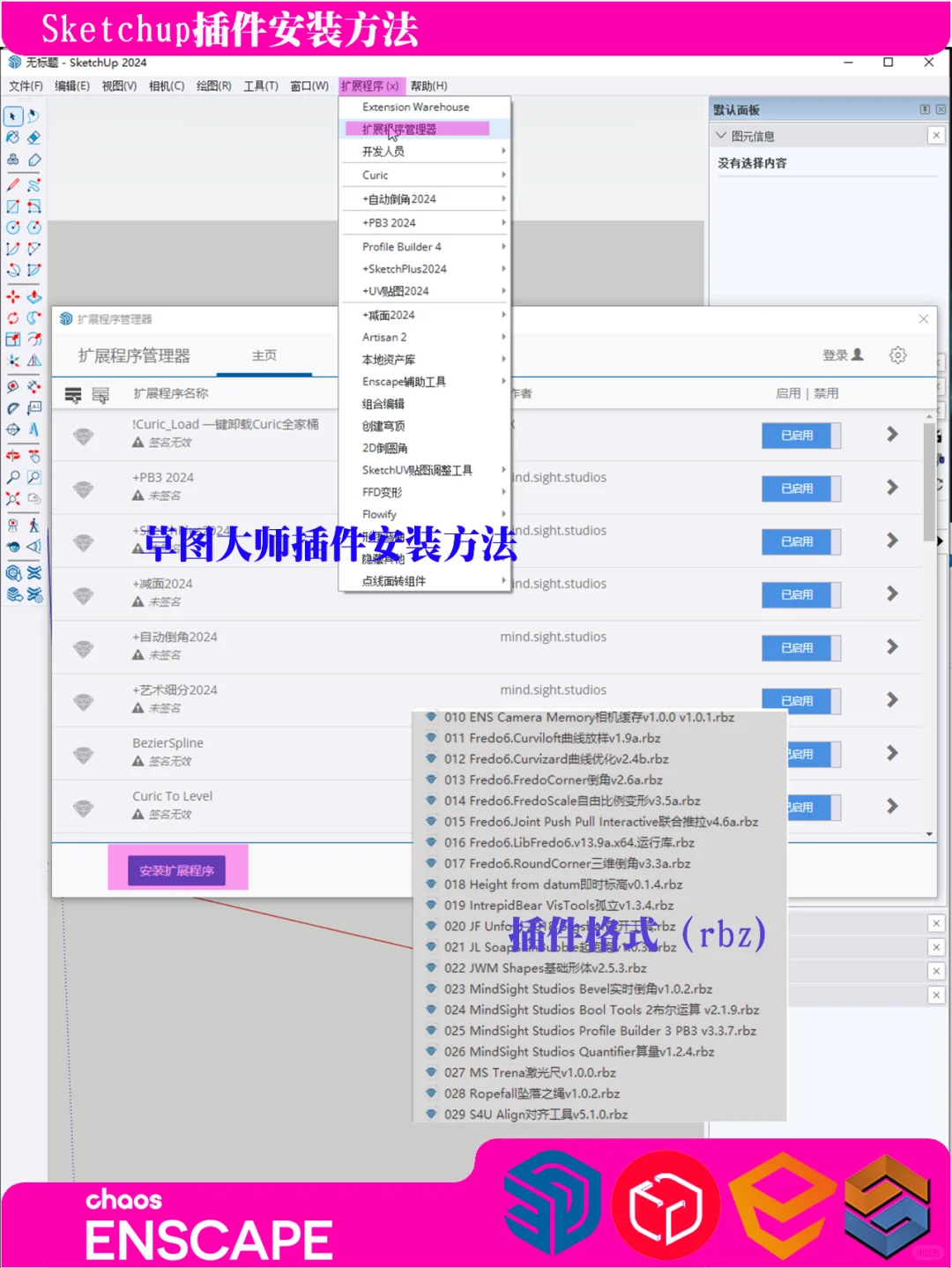Turn off the +减面2024 已启用 switch
The height and width of the screenshot is (1268, 952).
[800, 594]
